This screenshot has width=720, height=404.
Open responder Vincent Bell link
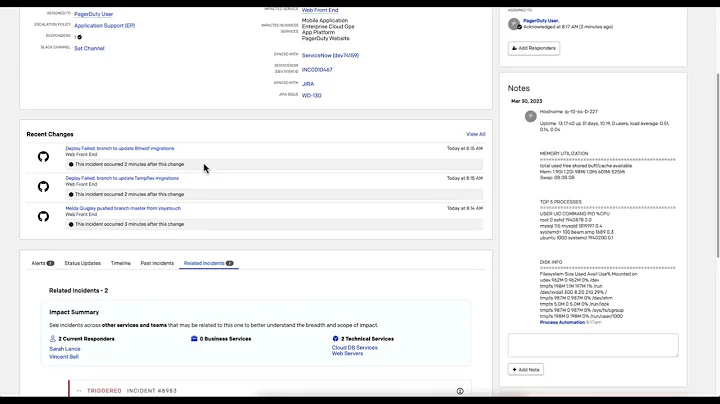pyautogui.click(x=64, y=357)
